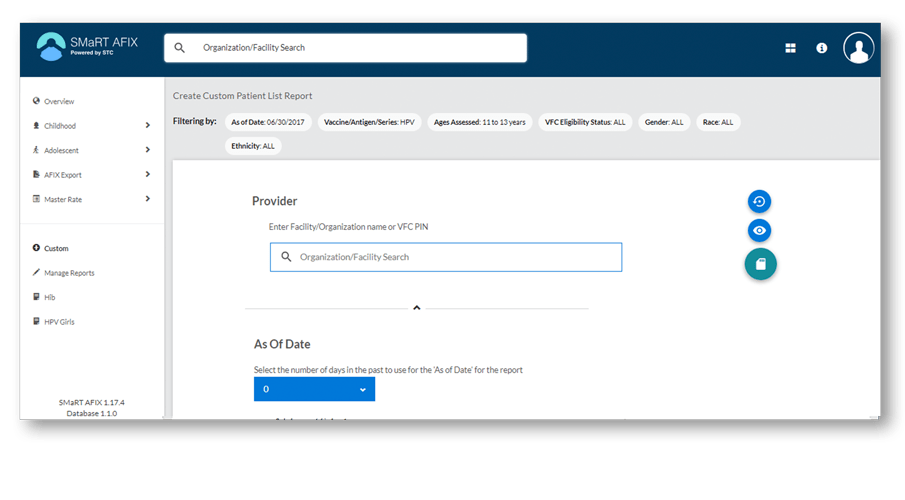
Task: Click the Master Rate table icon
Action: click(36, 199)
